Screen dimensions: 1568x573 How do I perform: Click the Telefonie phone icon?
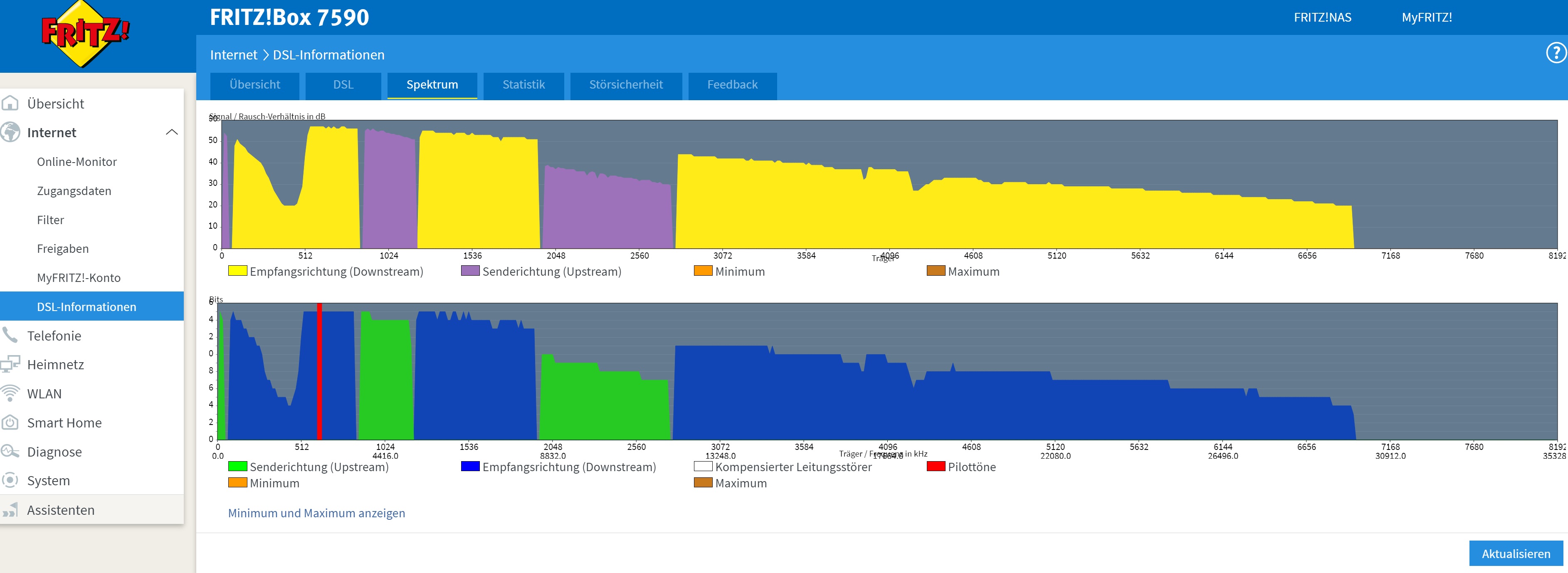(x=10, y=335)
